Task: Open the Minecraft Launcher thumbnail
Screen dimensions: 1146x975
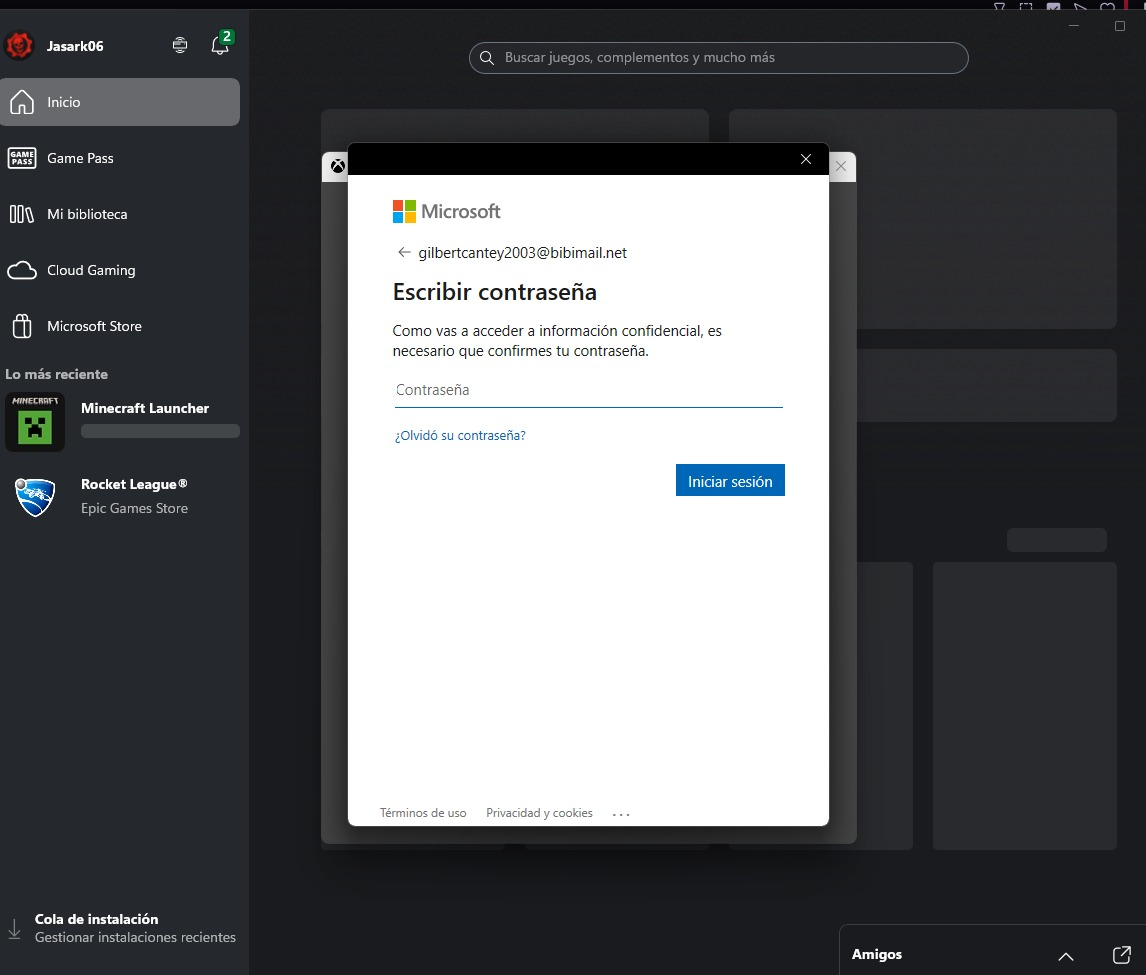Action: coord(35,422)
